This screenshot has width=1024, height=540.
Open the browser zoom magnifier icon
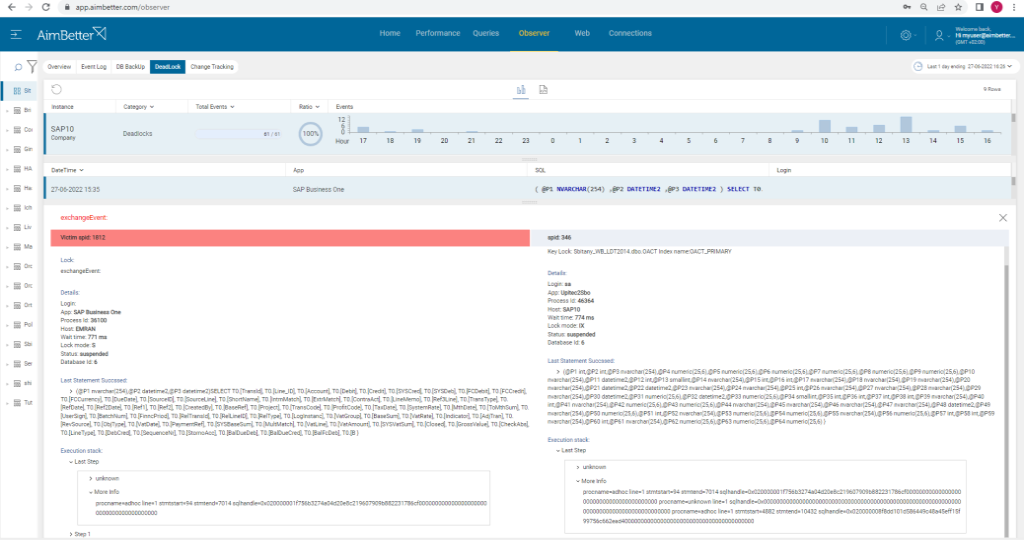(x=923, y=7)
